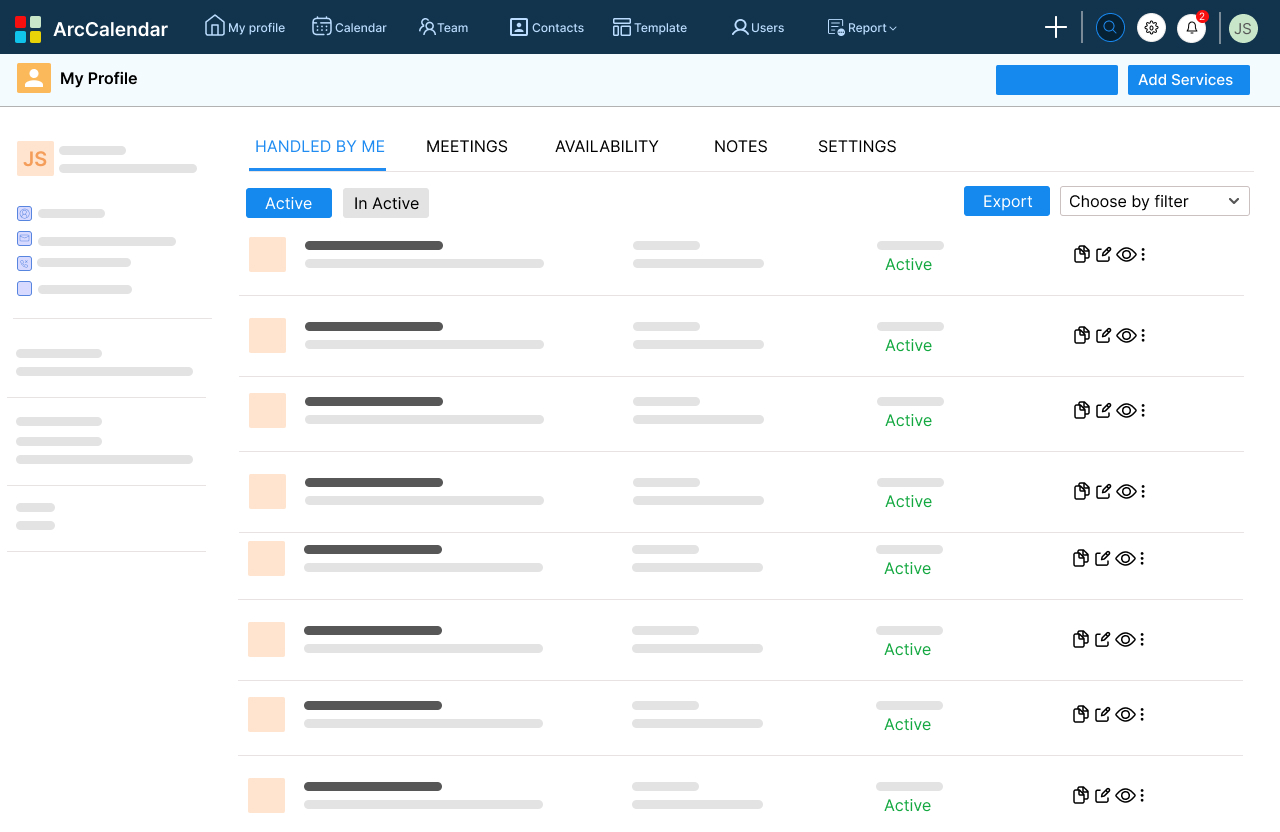Toggle eye icon in first service row
The image size is (1280, 832).
(x=1126, y=254)
